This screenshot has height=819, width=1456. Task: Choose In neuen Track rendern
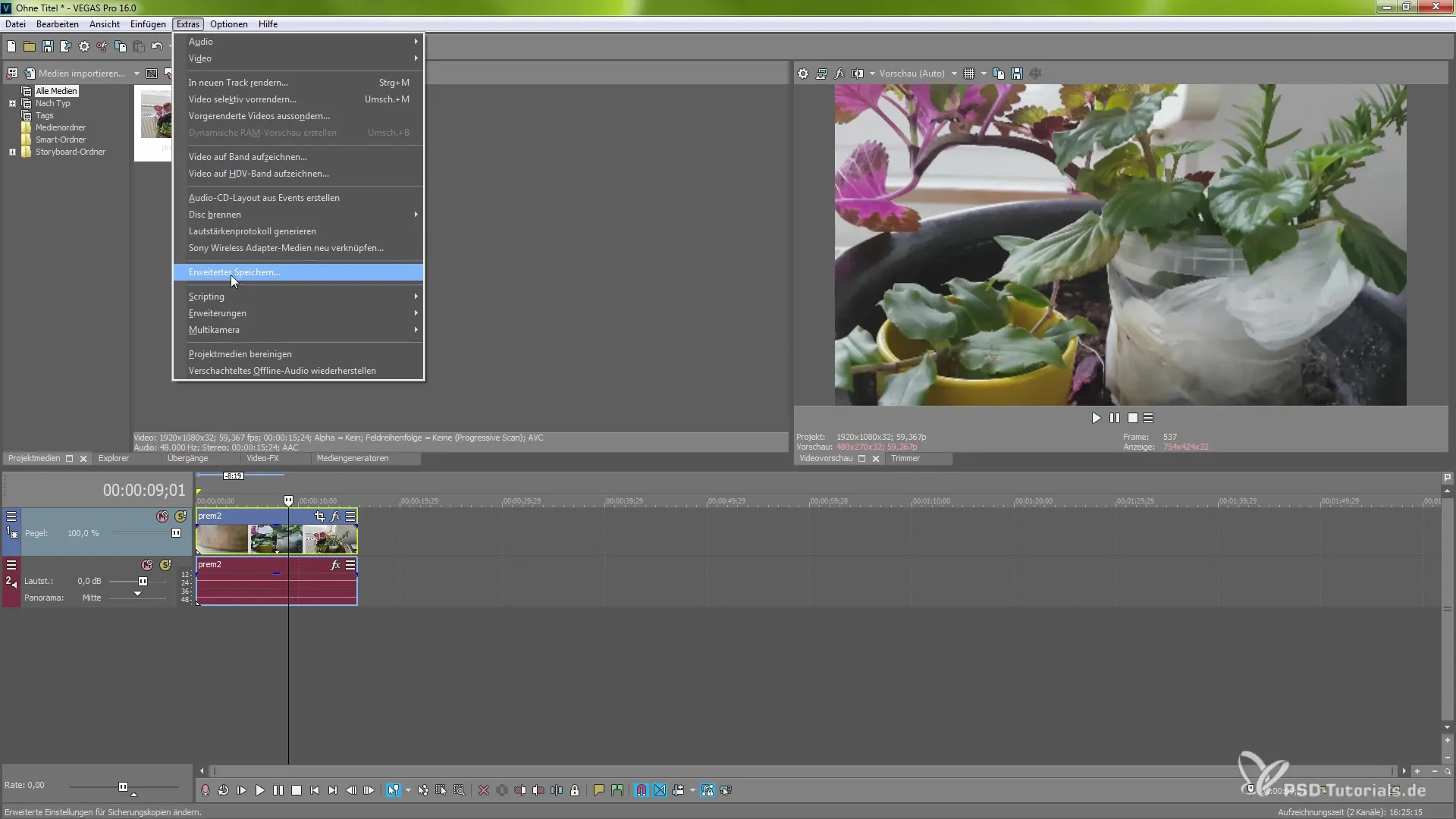click(x=298, y=83)
